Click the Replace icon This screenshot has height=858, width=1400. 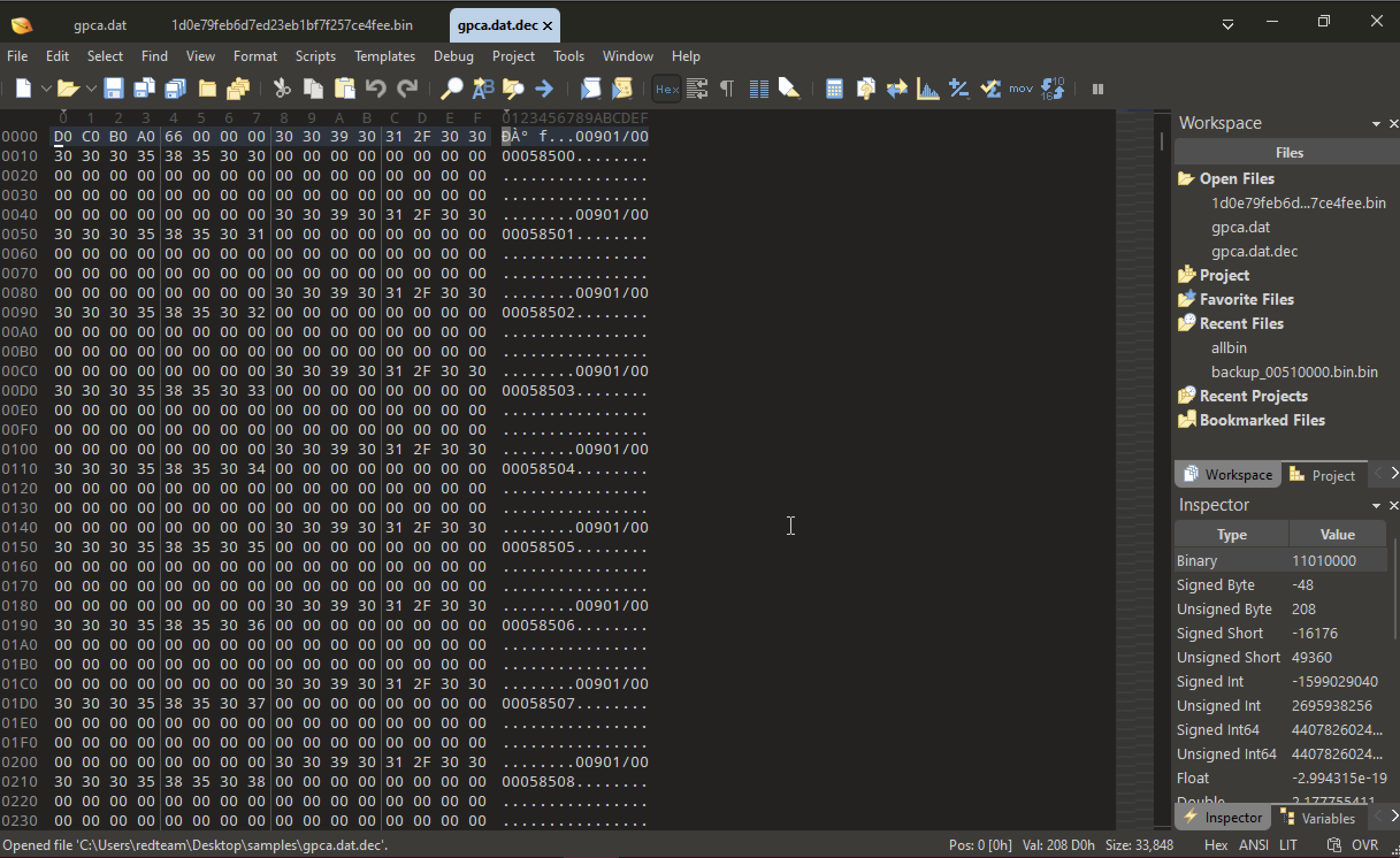483,89
